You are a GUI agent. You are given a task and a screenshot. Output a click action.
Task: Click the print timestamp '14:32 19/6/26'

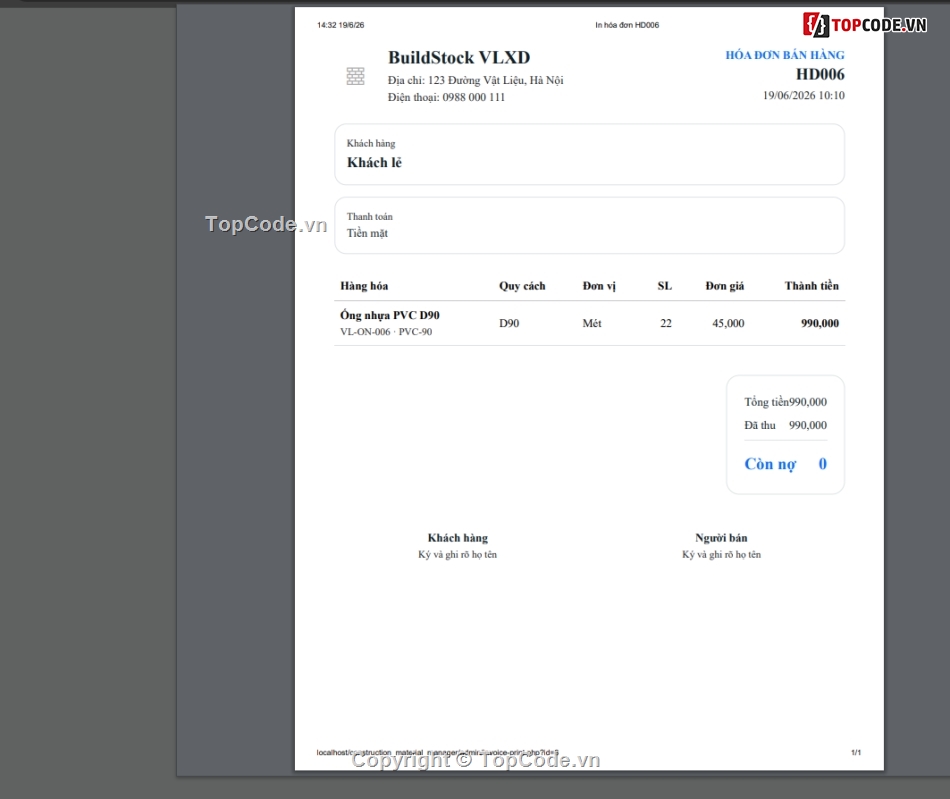tap(340, 25)
